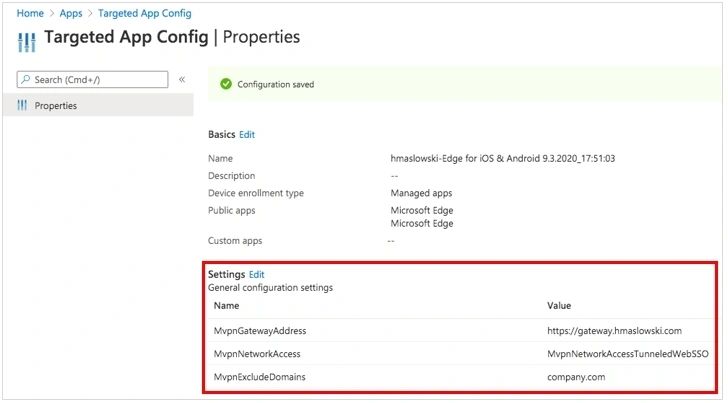Screen dimensions: 728x403
Task: Click the Description label
Action: pyautogui.click(x=232, y=176)
